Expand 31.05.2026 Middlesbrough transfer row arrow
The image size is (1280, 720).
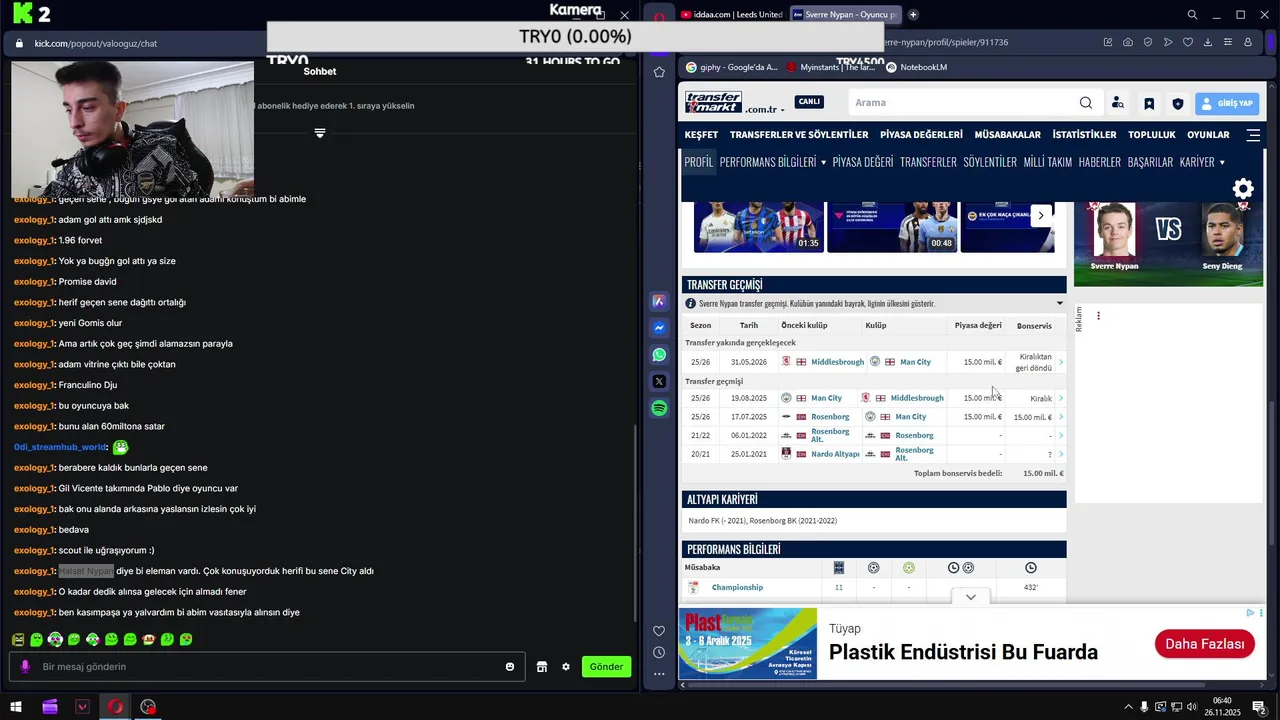click(1061, 362)
